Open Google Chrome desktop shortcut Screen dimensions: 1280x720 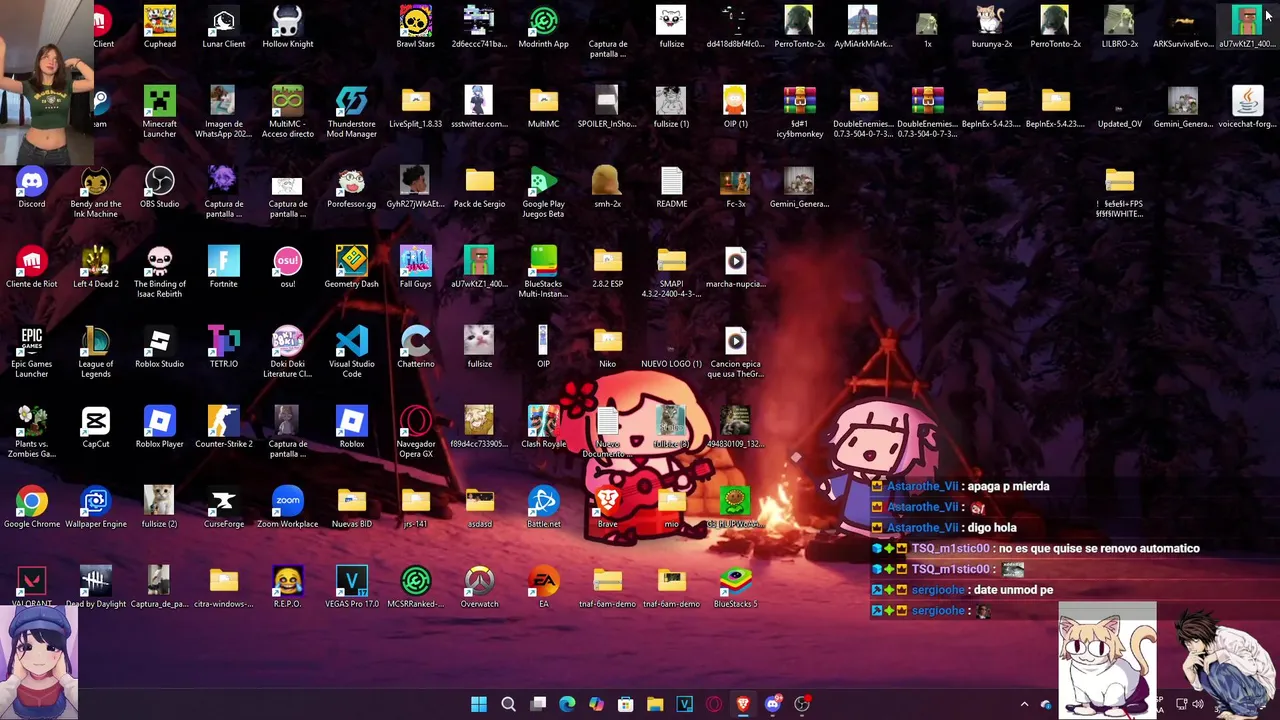pos(32,507)
